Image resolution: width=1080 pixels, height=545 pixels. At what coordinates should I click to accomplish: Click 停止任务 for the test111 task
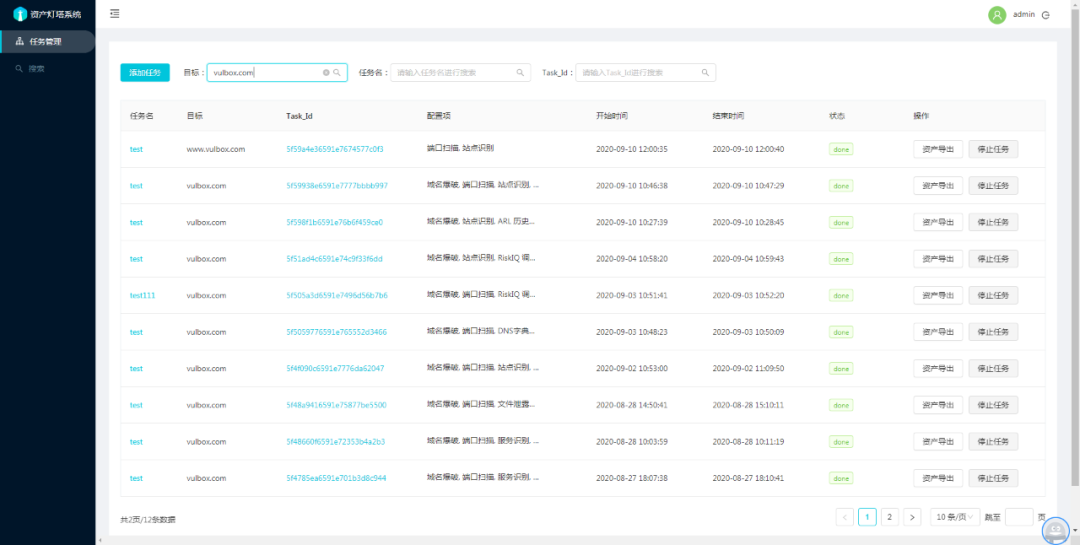tap(993, 295)
